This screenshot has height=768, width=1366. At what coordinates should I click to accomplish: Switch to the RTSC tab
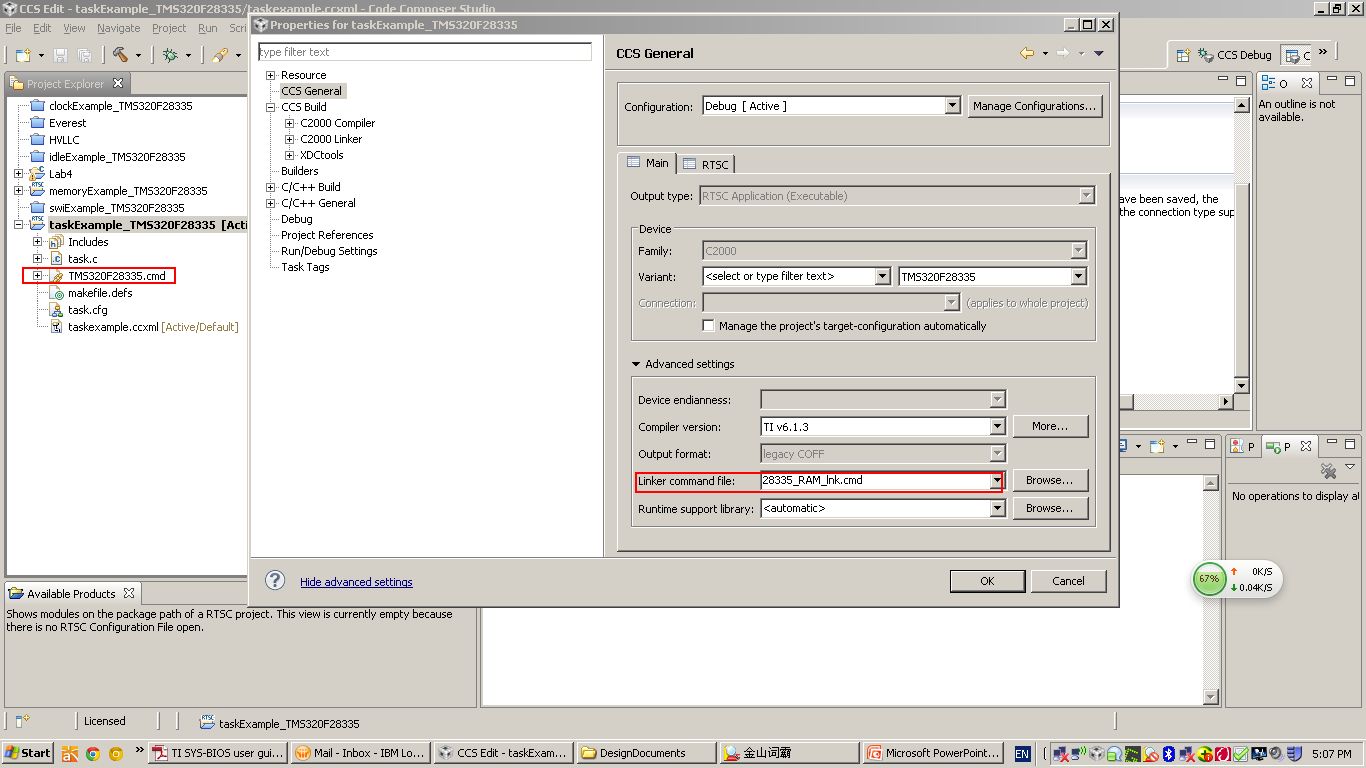(706, 164)
